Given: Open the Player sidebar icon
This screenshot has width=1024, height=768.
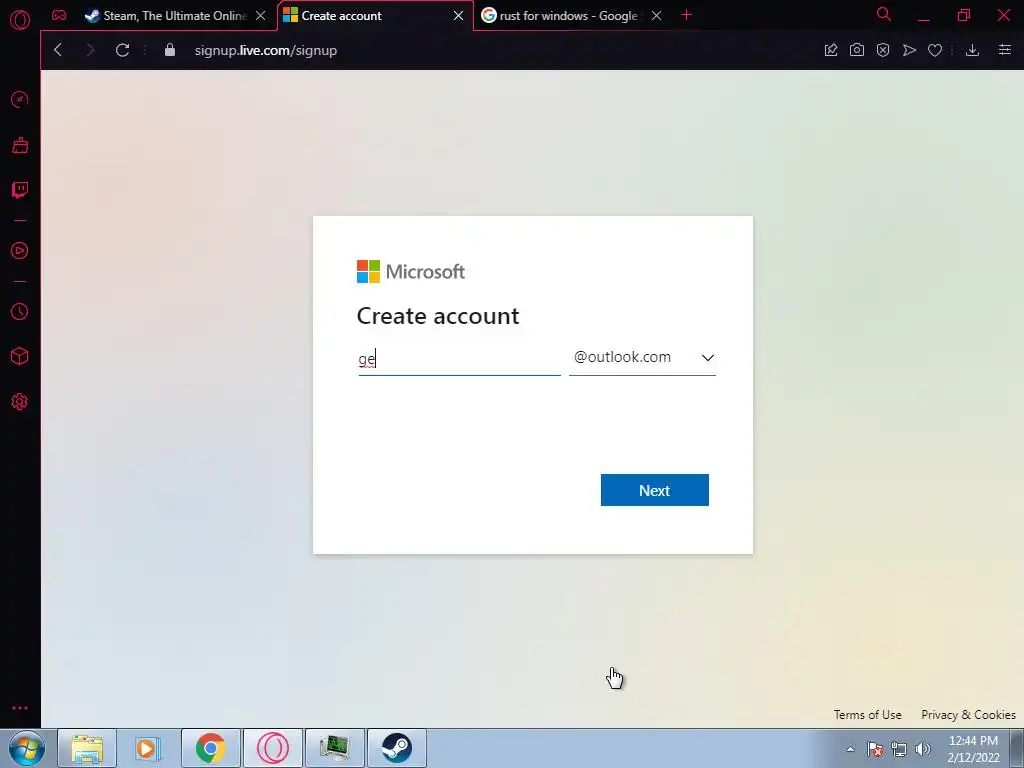Looking at the screenshot, I should [x=20, y=251].
